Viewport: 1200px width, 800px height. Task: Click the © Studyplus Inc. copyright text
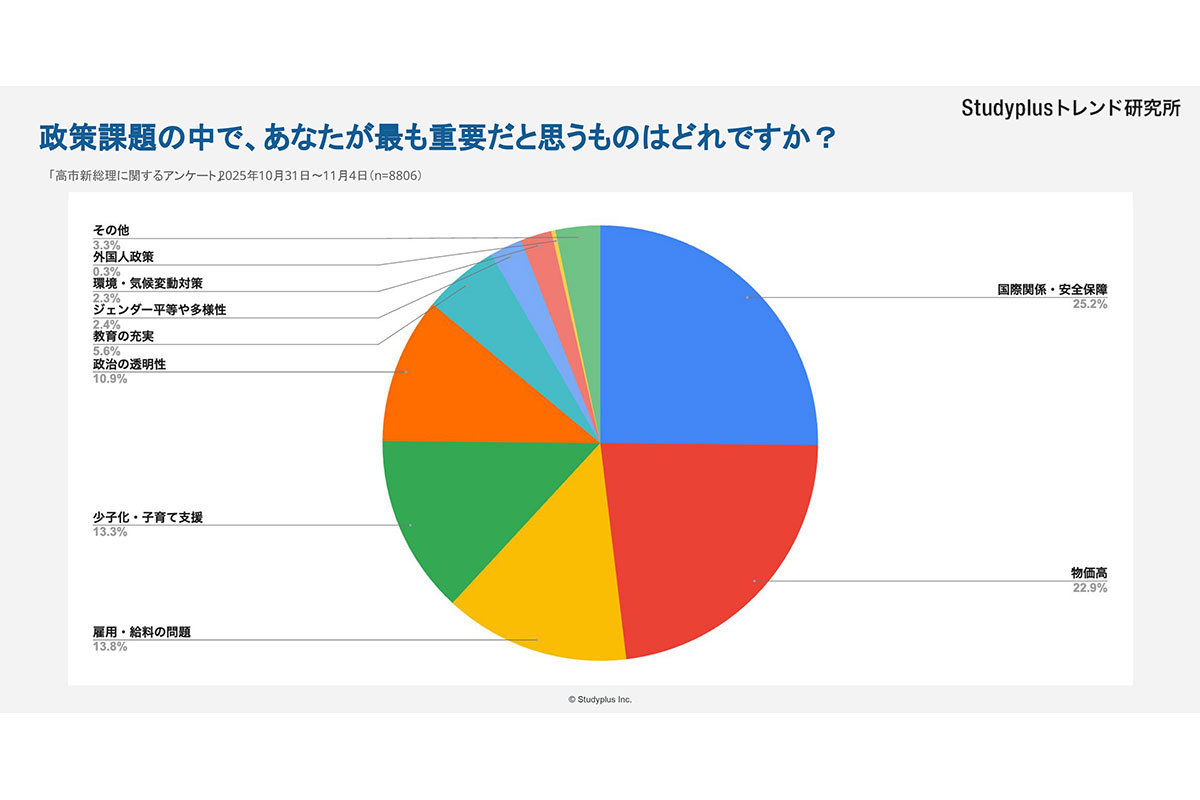click(x=600, y=700)
